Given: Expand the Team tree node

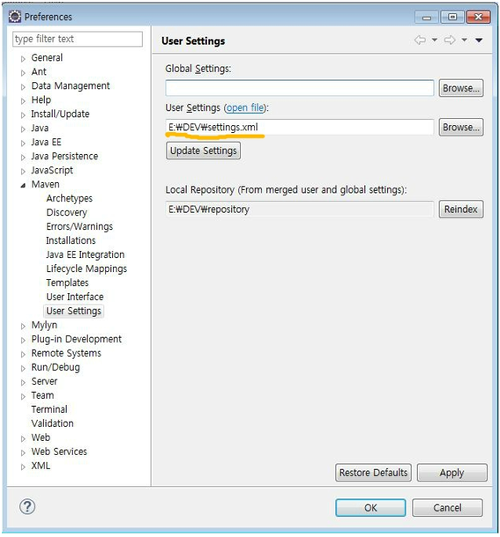Looking at the screenshot, I should coord(23,397).
